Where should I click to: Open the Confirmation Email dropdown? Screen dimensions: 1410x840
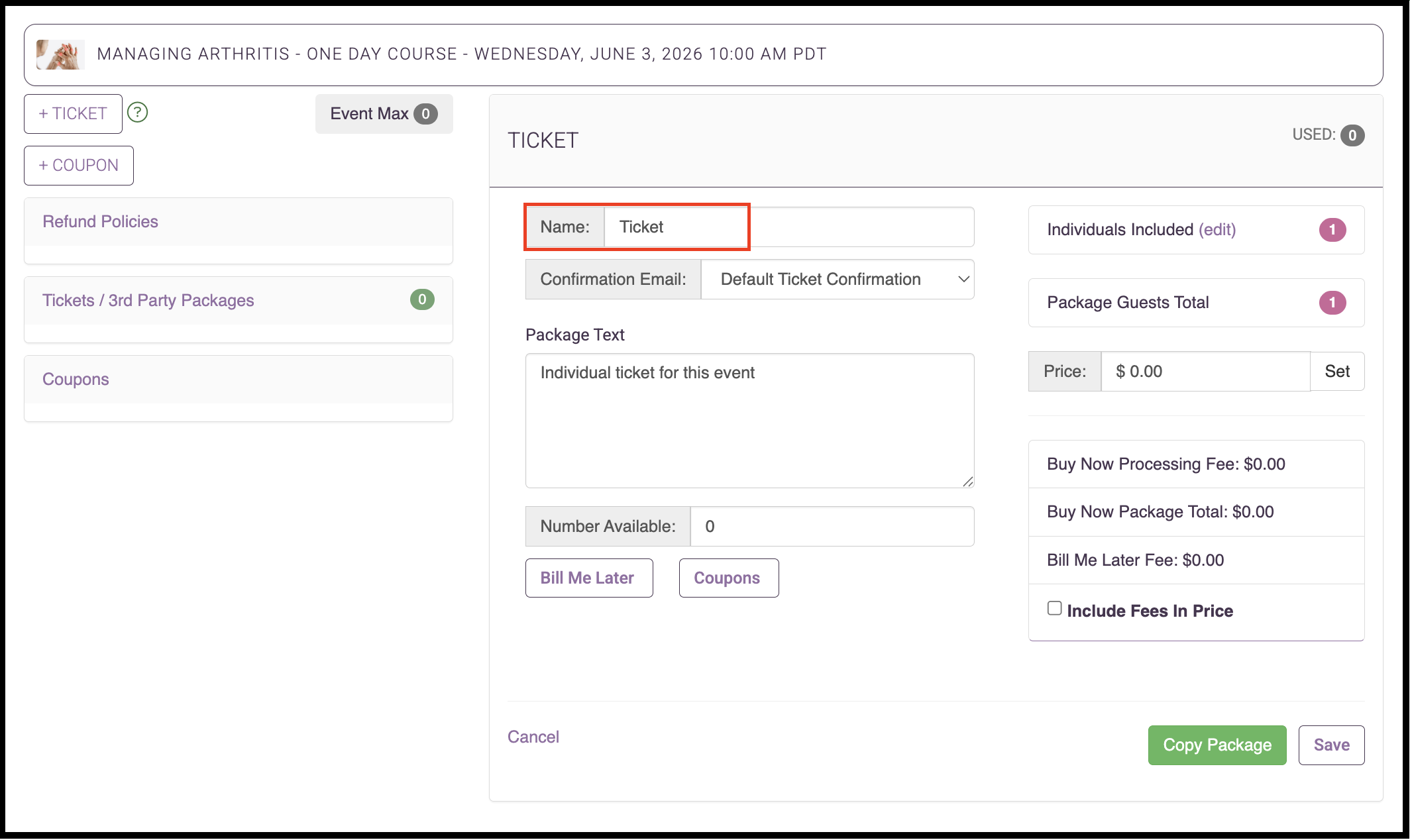point(838,280)
